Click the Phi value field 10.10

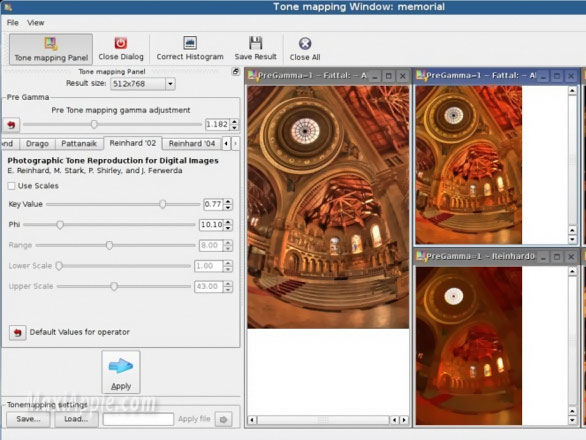pos(212,225)
